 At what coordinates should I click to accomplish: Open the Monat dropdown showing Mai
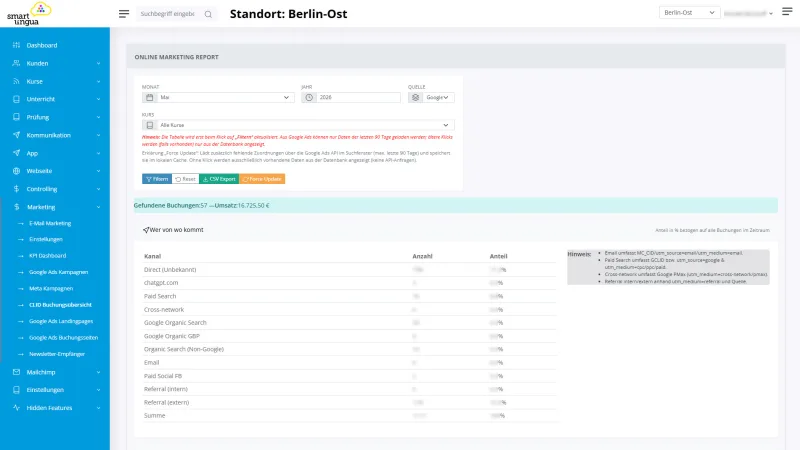tap(225, 97)
